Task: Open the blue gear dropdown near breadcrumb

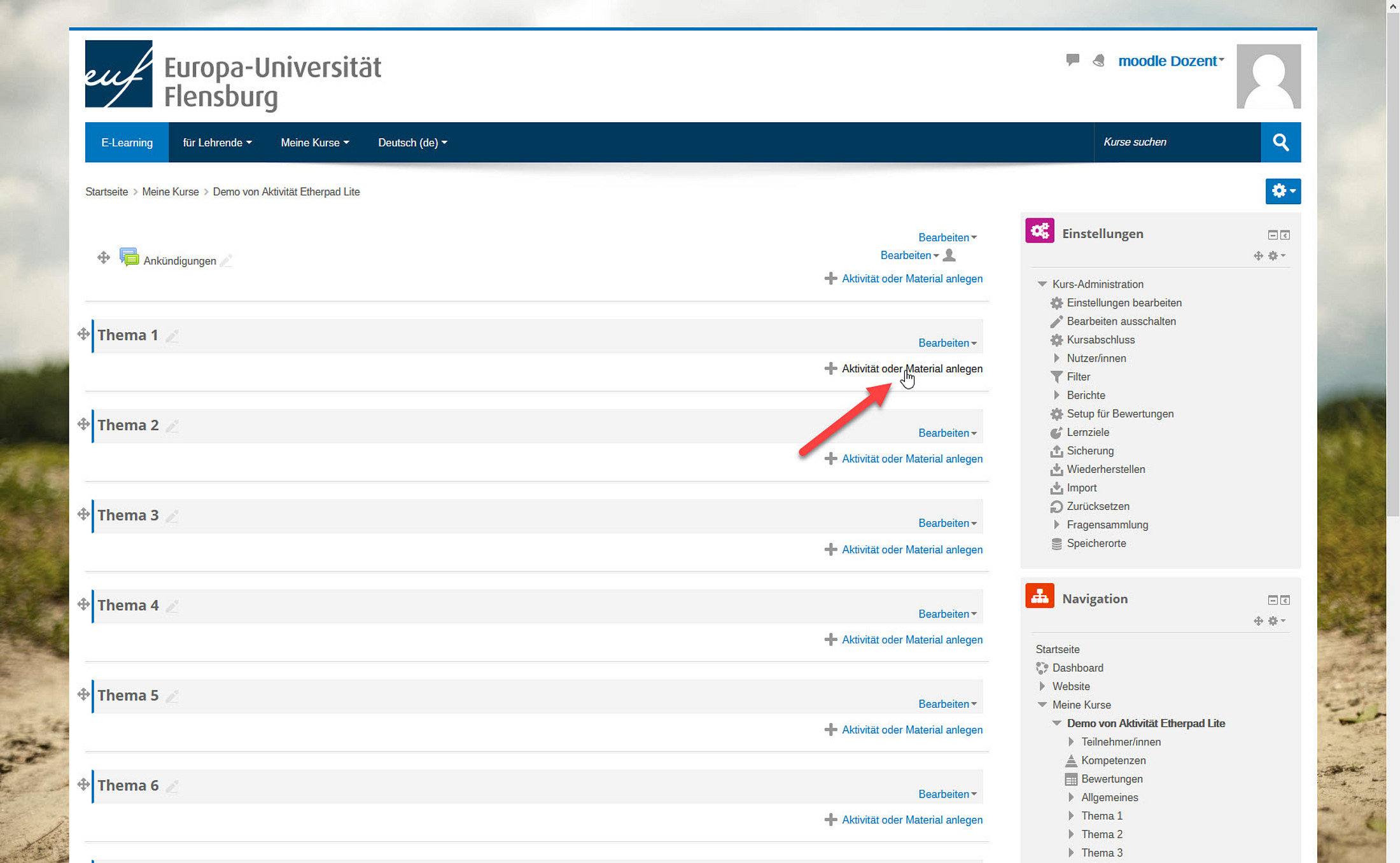Action: (1282, 191)
